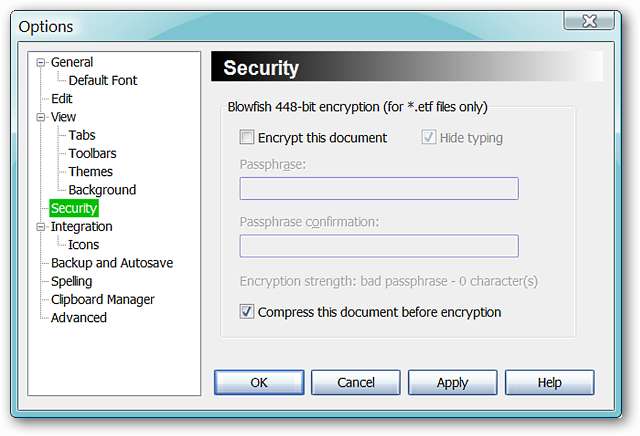
Task: Collapse the General tree node
Action: point(41,62)
